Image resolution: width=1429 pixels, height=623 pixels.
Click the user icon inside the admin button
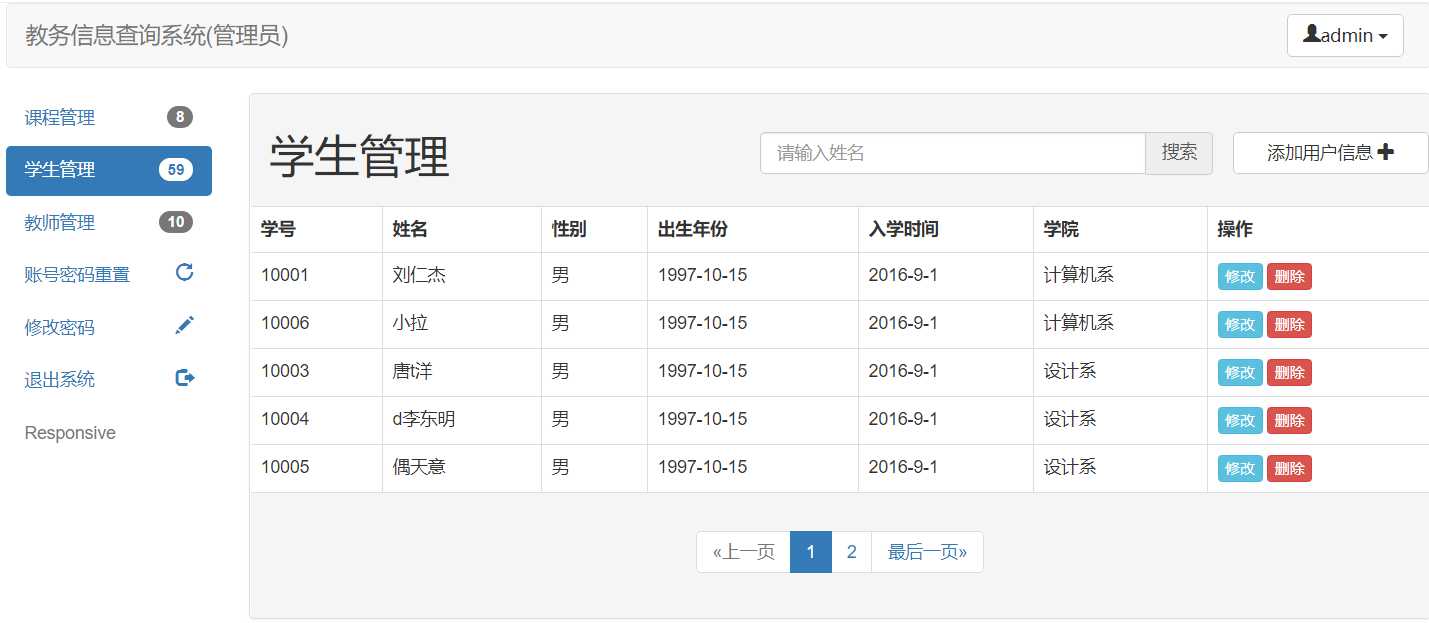point(1312,33)
